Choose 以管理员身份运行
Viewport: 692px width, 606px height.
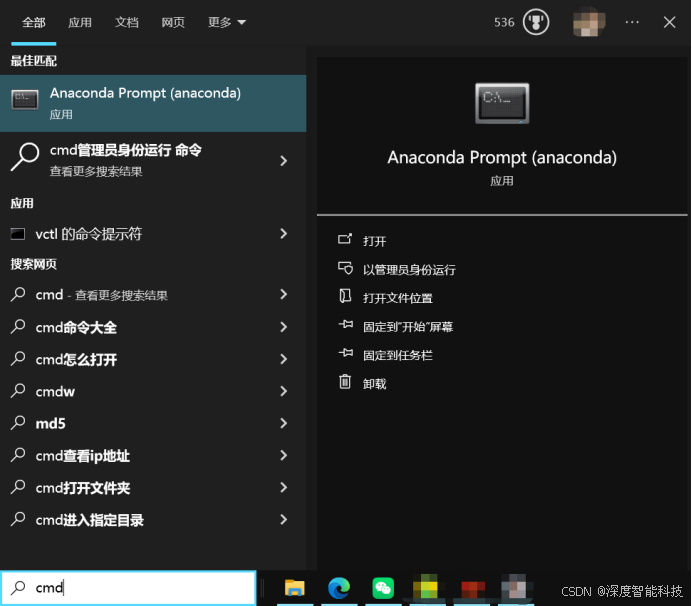coord(409,270)
